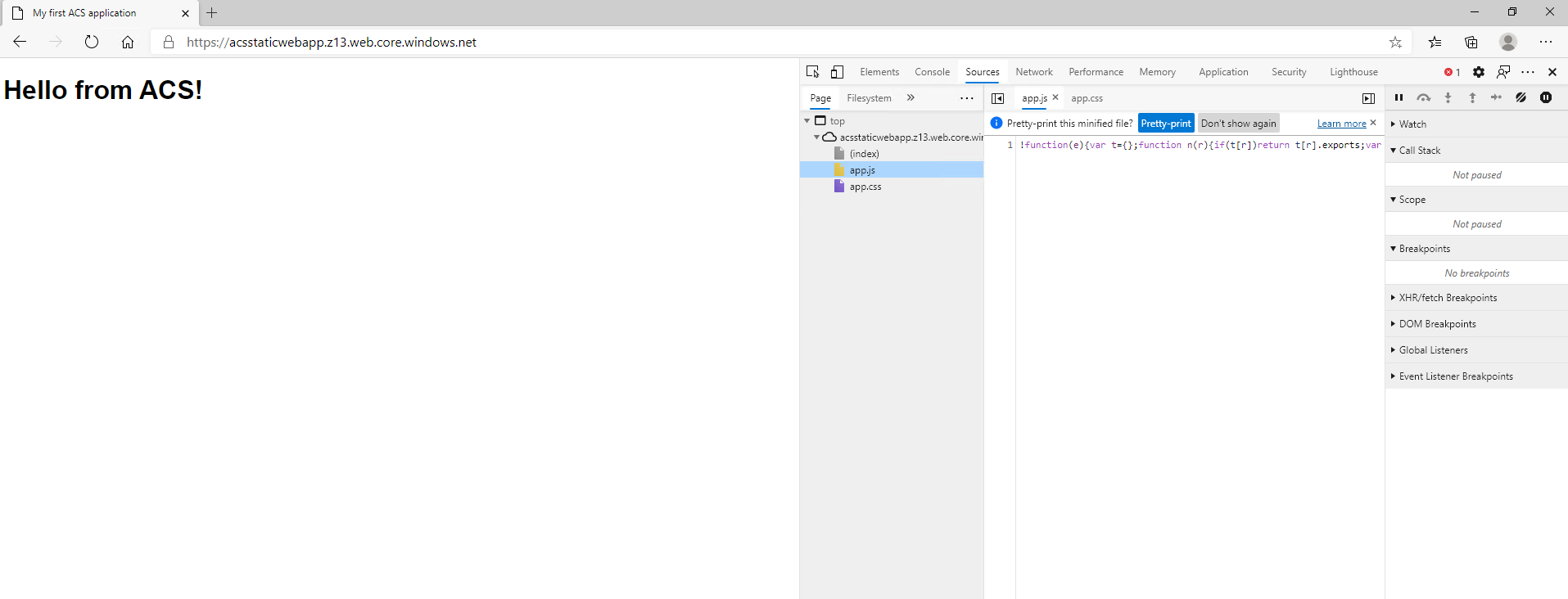Click Step over next function call
Screen dimensions: 1568x599
(x=1424, y=97)
